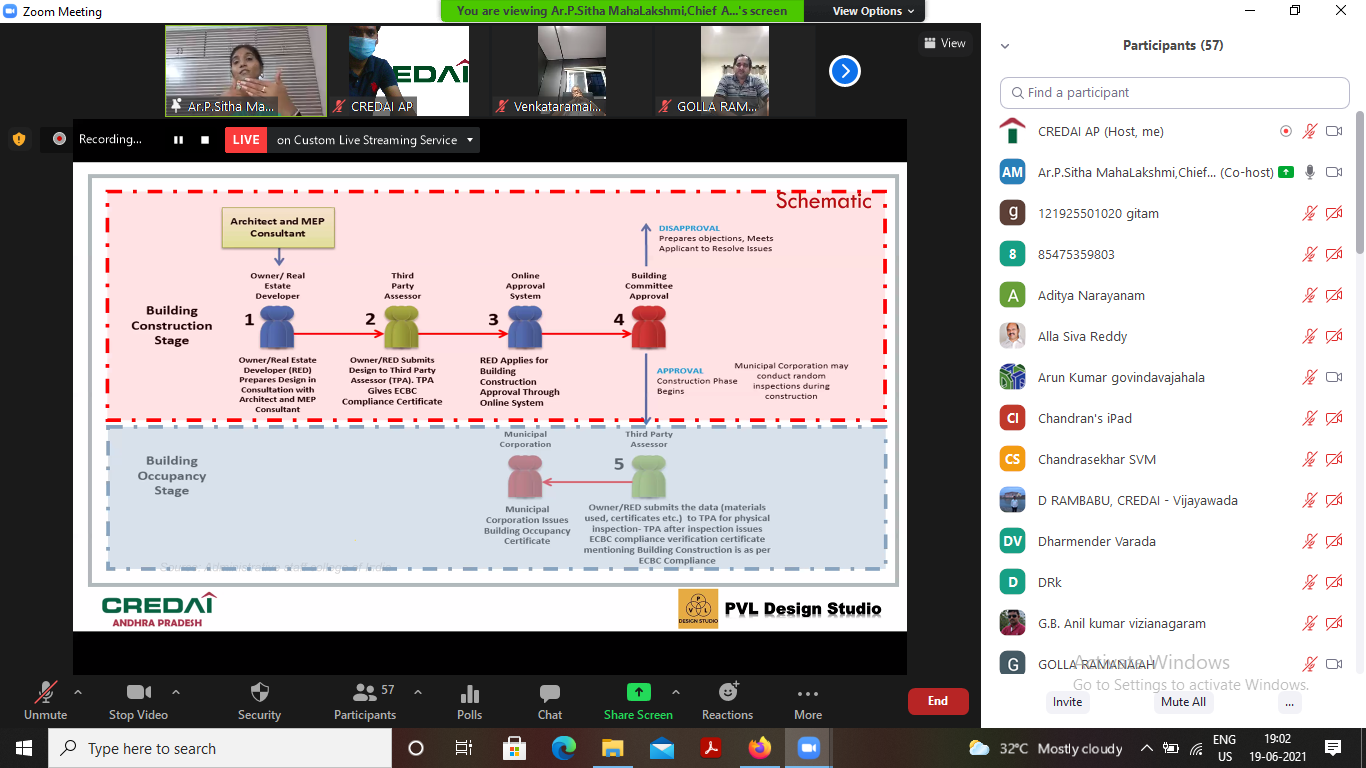The width and height of the screenshot is (1366, 768).
Task: Select the CREDAI AP video thumbnail
Action: coord(408,71)
